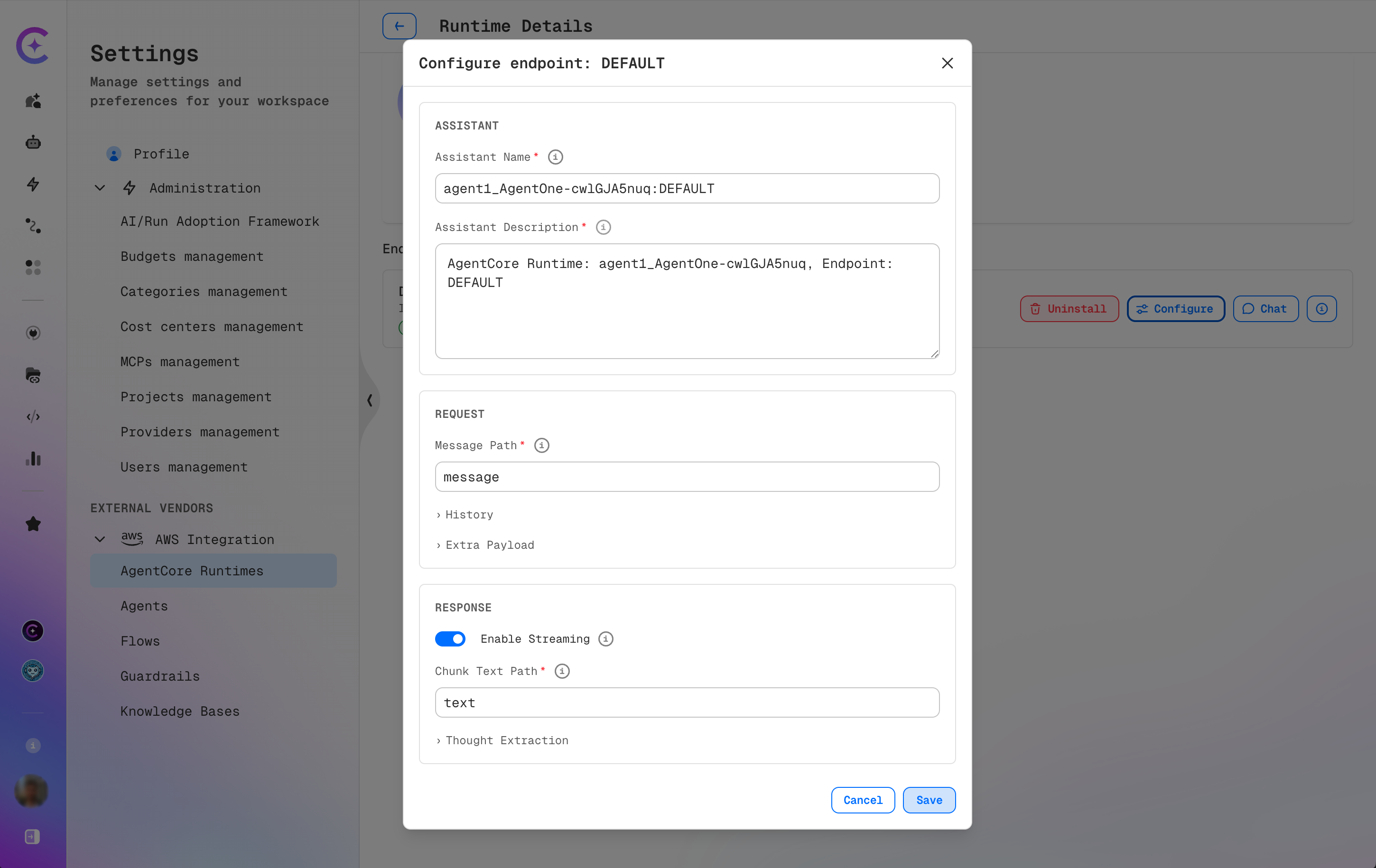
Task: Open Categories management
Action: pyautogui.click(x=204, y=292)
